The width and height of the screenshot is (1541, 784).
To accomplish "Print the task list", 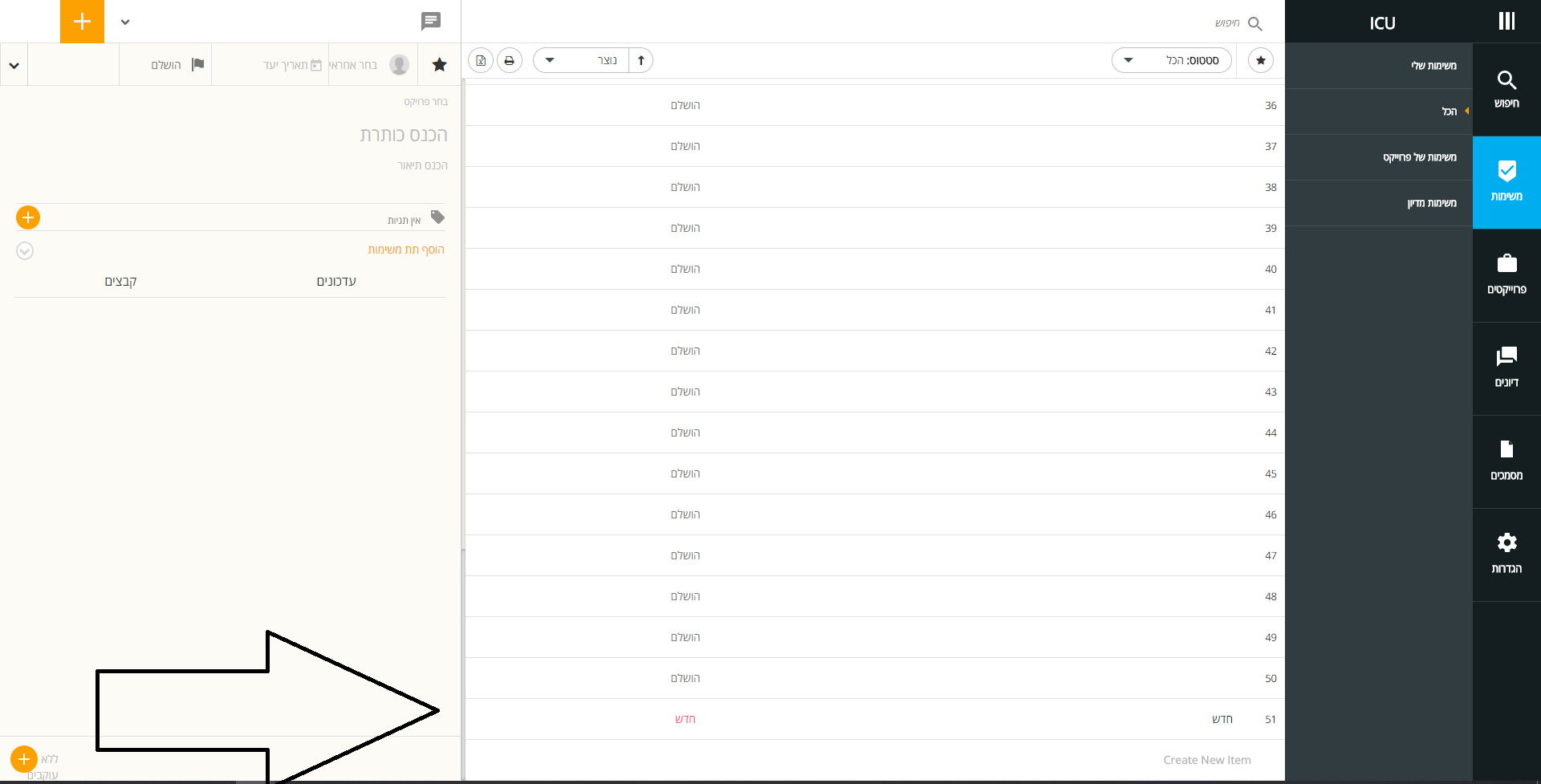I will coord(509,60).
